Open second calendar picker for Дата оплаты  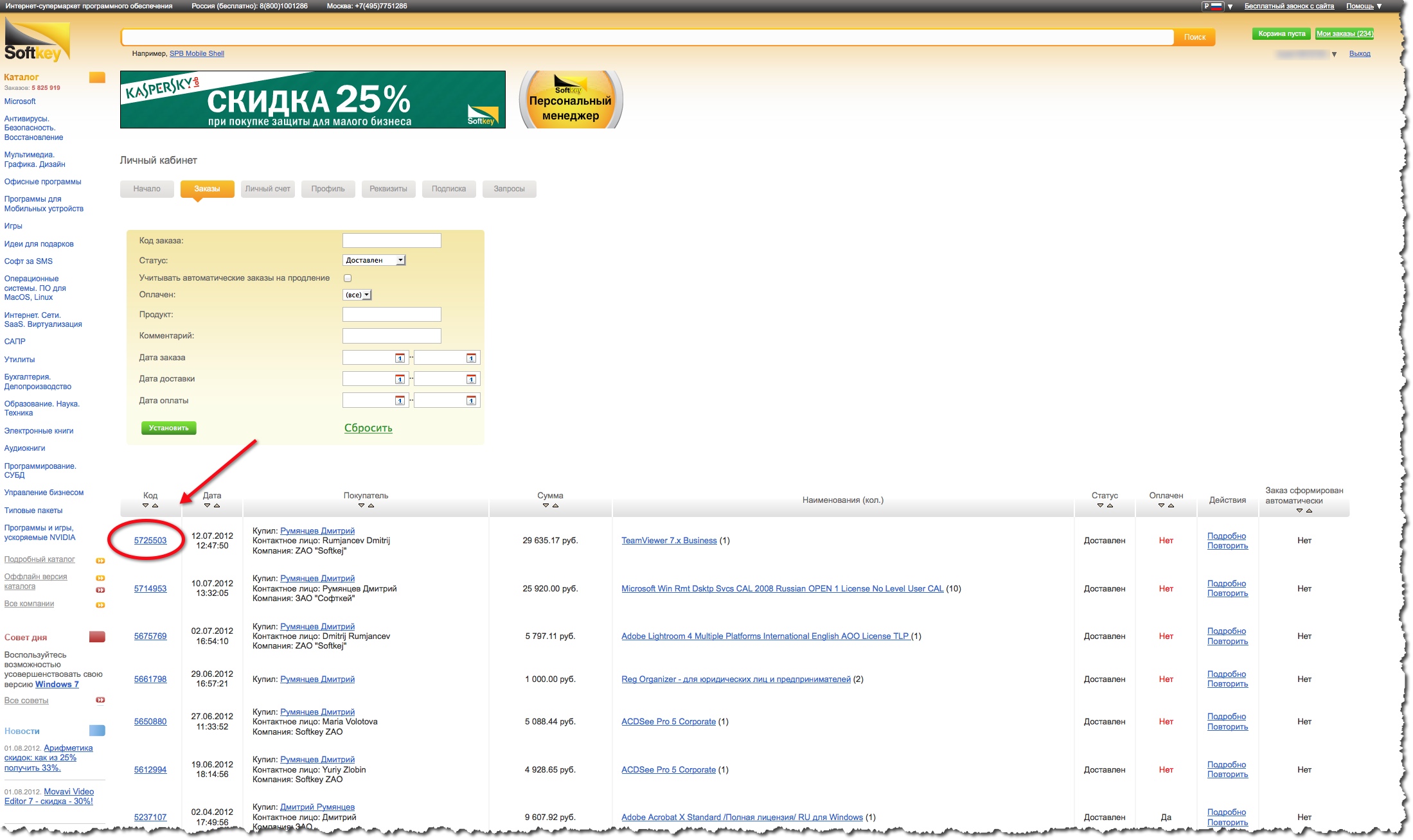[x=471, y=401]
